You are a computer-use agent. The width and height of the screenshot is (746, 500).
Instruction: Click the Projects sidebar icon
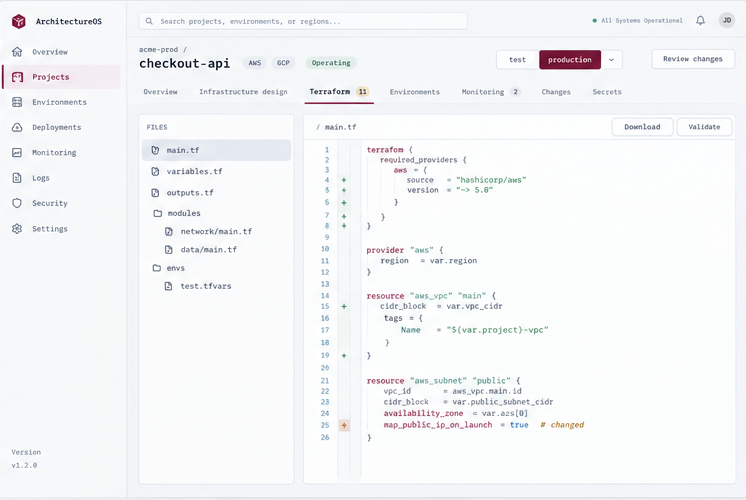click(17, 77)
